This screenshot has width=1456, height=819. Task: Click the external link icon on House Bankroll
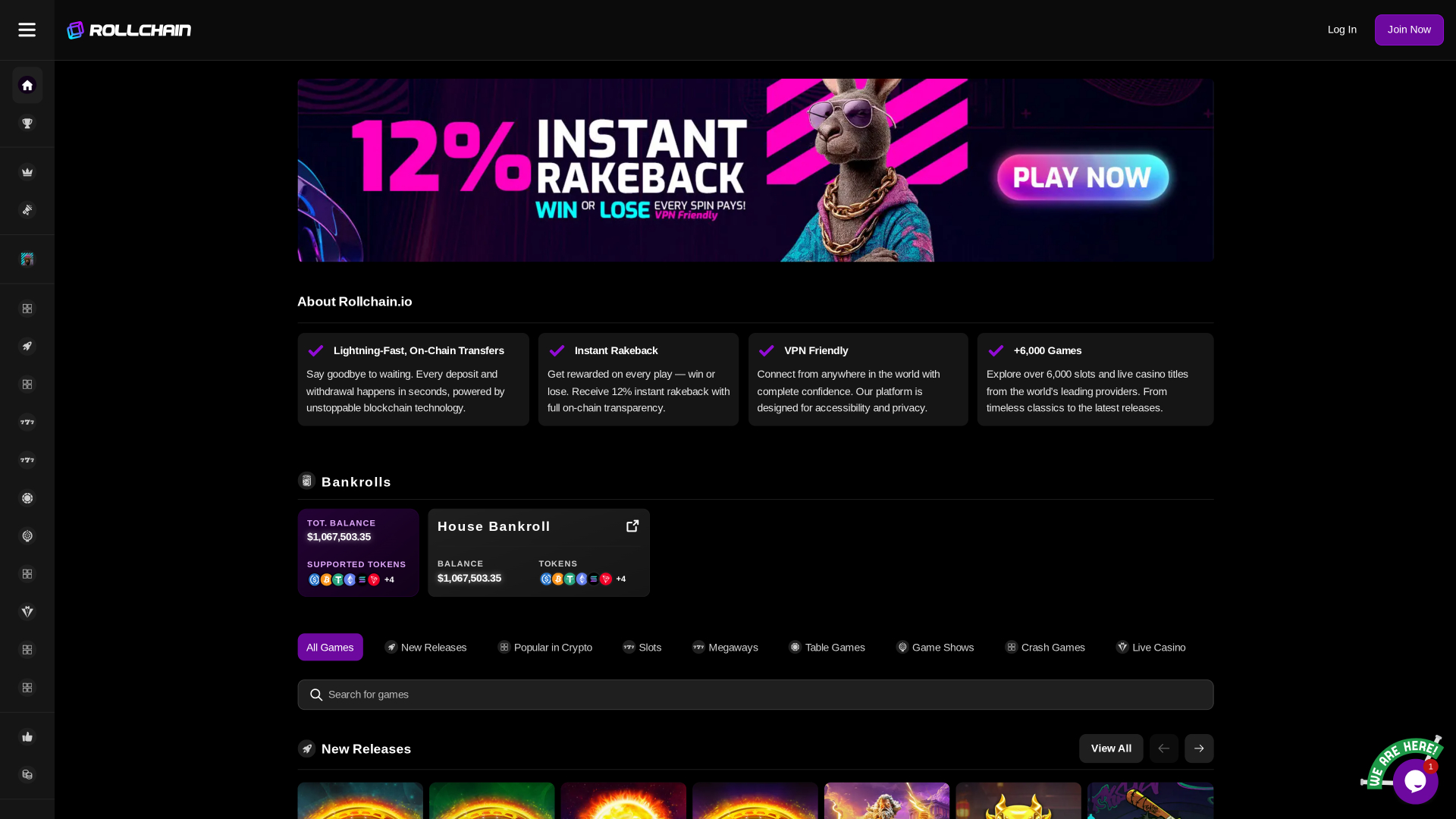632,526
